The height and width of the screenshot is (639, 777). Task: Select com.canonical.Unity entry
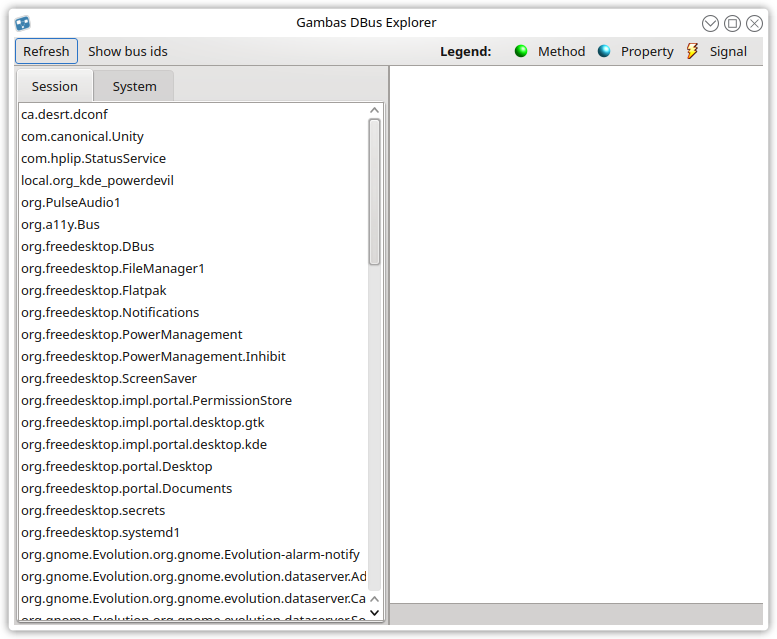193,136
